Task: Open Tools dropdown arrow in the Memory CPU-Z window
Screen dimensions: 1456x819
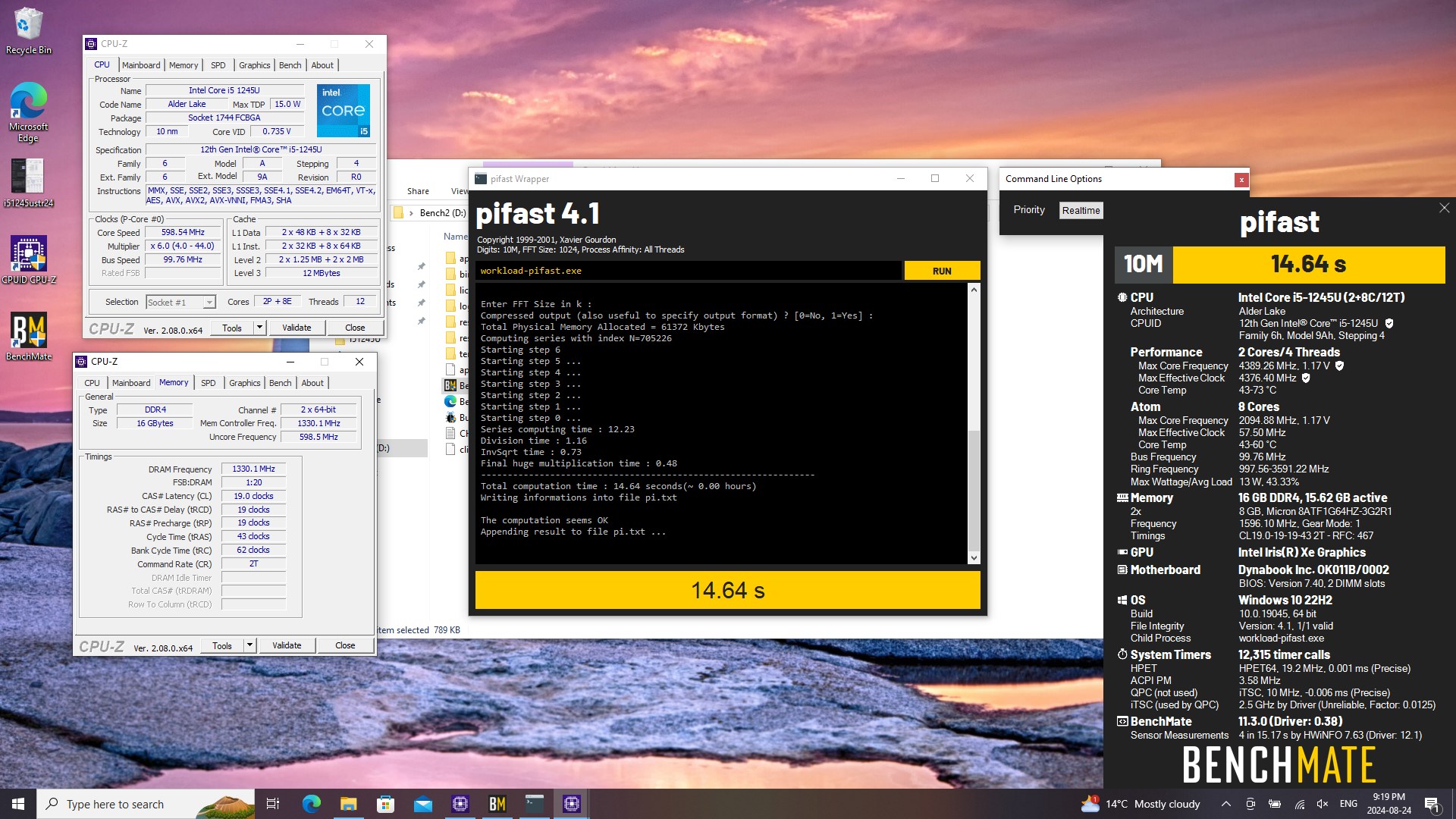Action: tap(249, 645)
